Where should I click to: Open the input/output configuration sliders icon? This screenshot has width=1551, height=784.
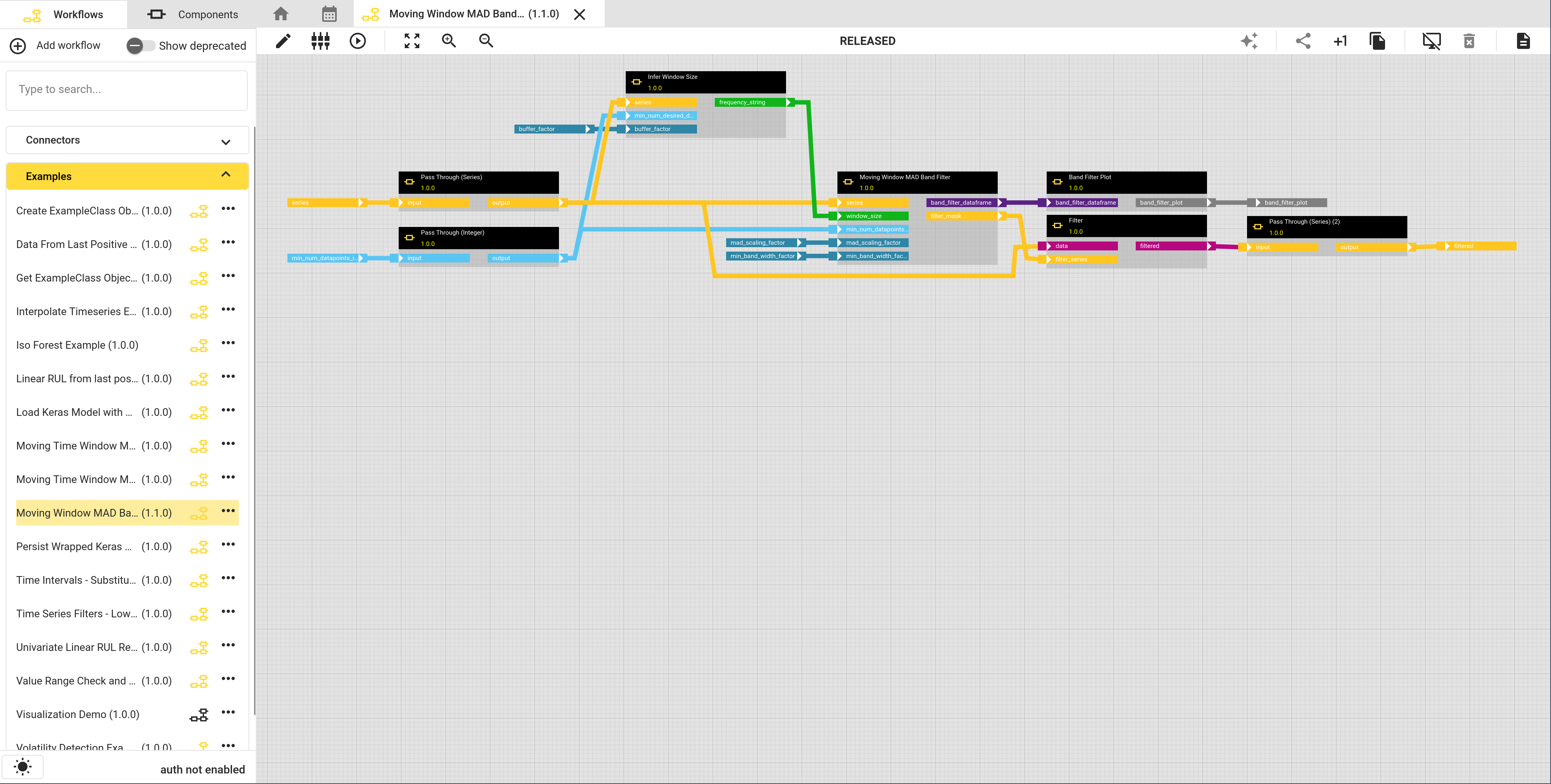pyautogui.click(x=320, y=41)
